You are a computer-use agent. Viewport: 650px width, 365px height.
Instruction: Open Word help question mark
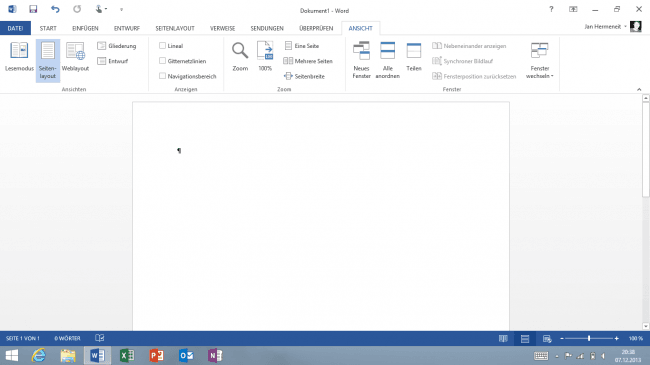(x=551, y=9)
